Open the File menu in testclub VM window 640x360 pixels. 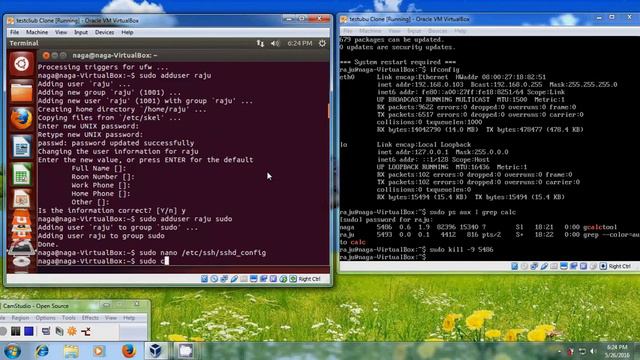(x=14, y=32)
